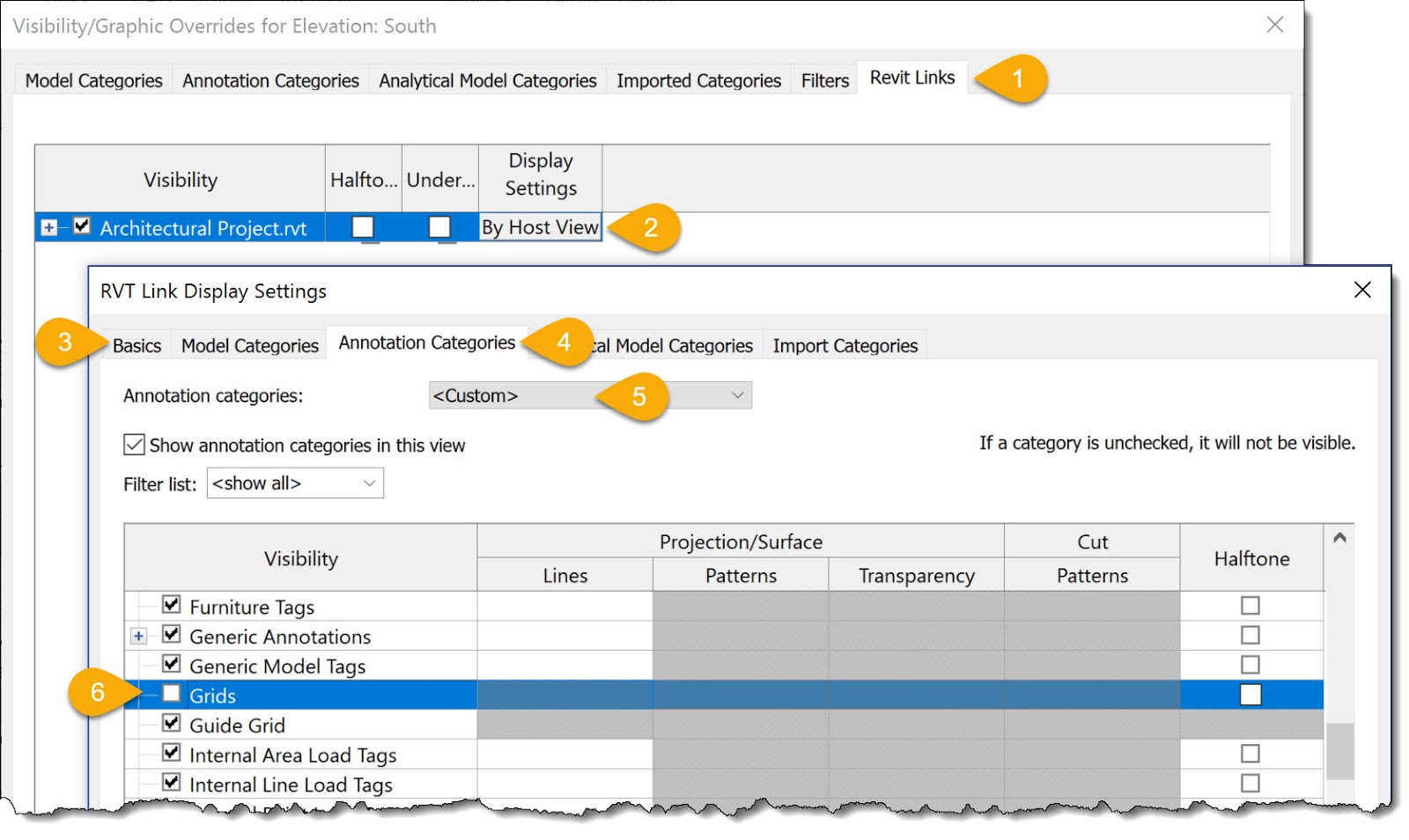The height and width of the screenshot is (840, 1409).
Task: Close the RVT Link Display Settings dialog
Action: [1361, 290]
